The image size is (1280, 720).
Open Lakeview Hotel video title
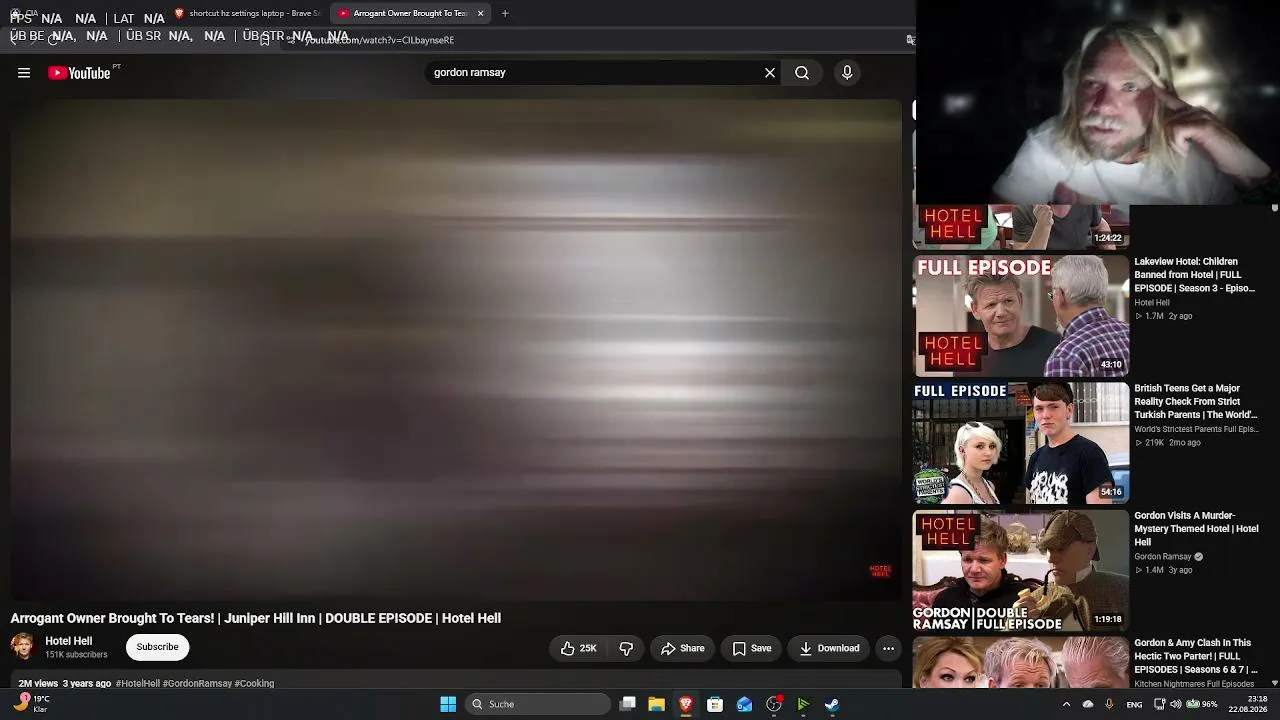pyautogui.click(x=1195, y=275)
